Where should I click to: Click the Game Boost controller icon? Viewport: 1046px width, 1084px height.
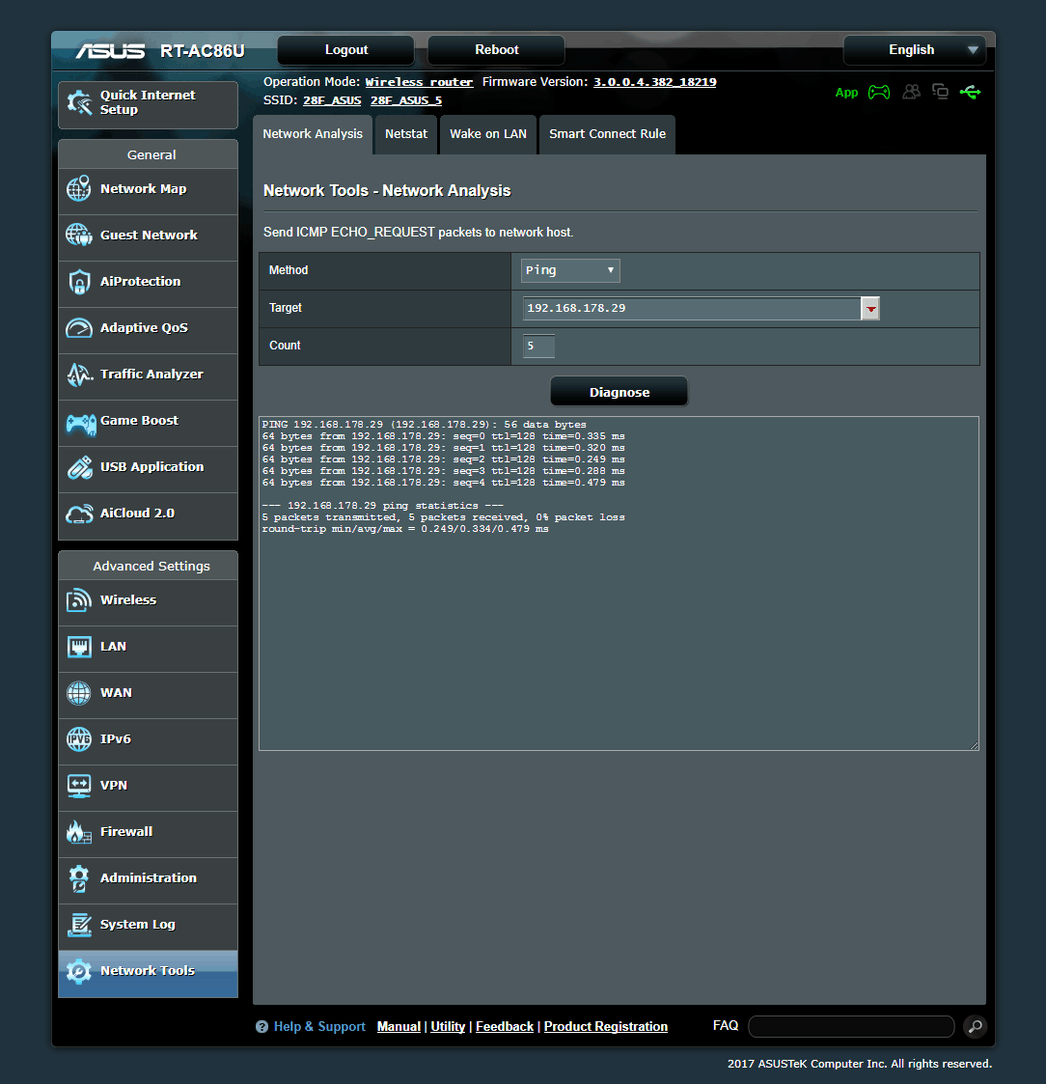click(x=81, y=424)
